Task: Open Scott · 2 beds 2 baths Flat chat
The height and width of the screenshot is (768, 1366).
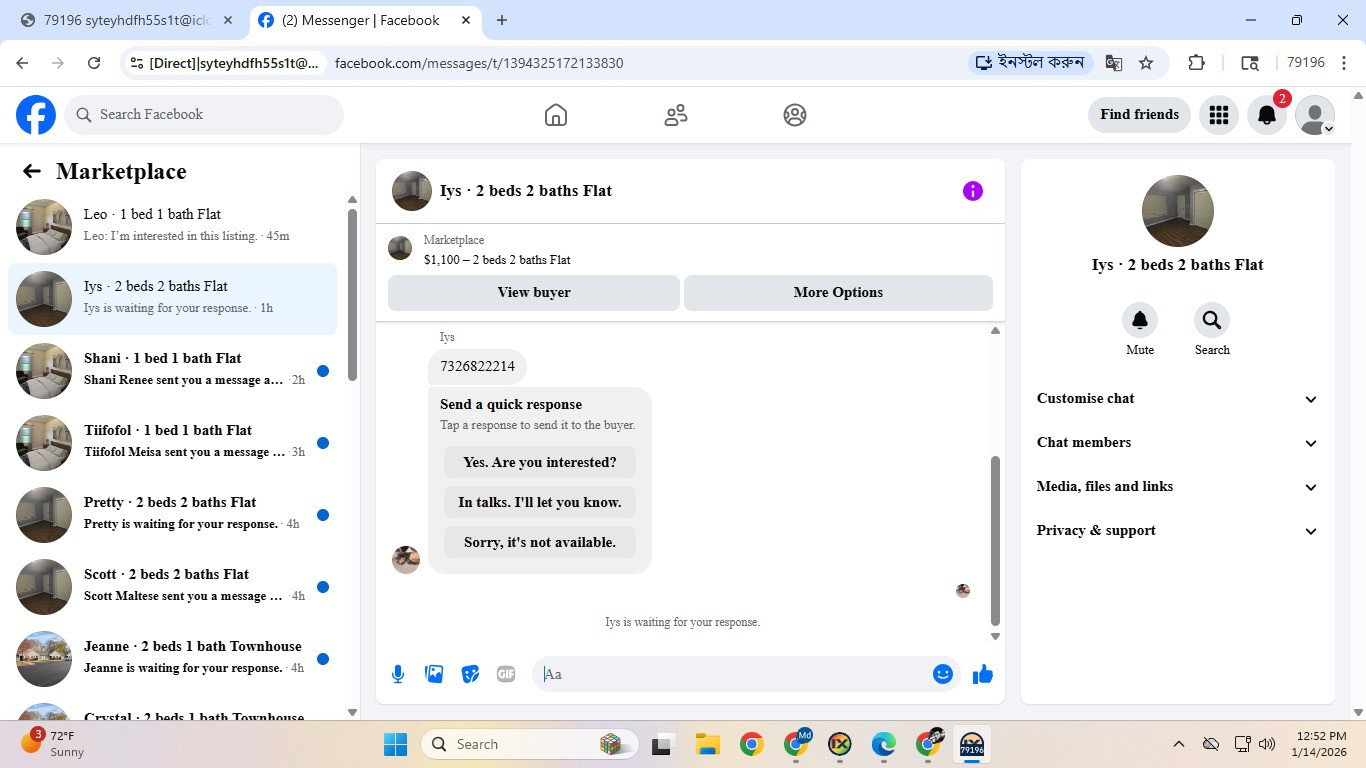Action: click(x=173, y=586)
